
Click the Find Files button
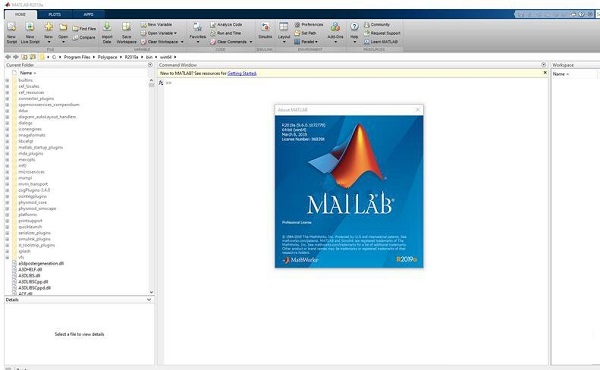point(84,29)
